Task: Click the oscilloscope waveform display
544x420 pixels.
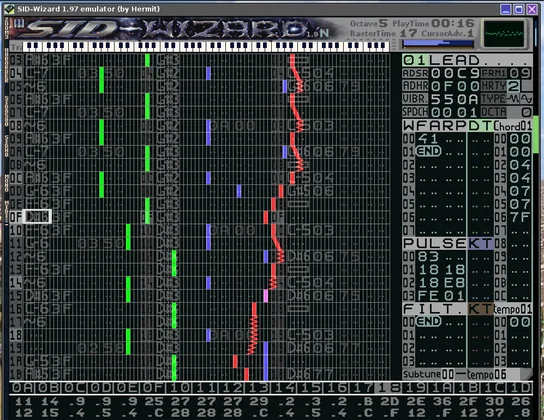Action: 505,34
